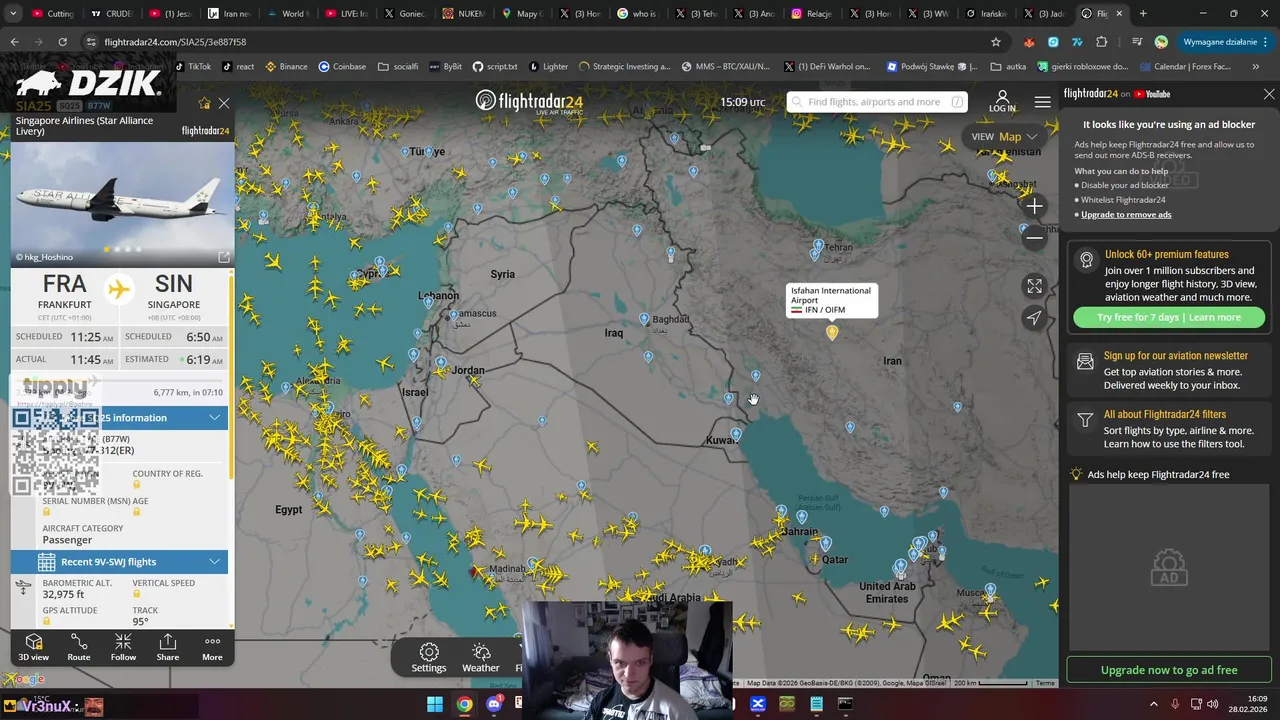
Task: Share this flight
Action: tap(168, 647)
